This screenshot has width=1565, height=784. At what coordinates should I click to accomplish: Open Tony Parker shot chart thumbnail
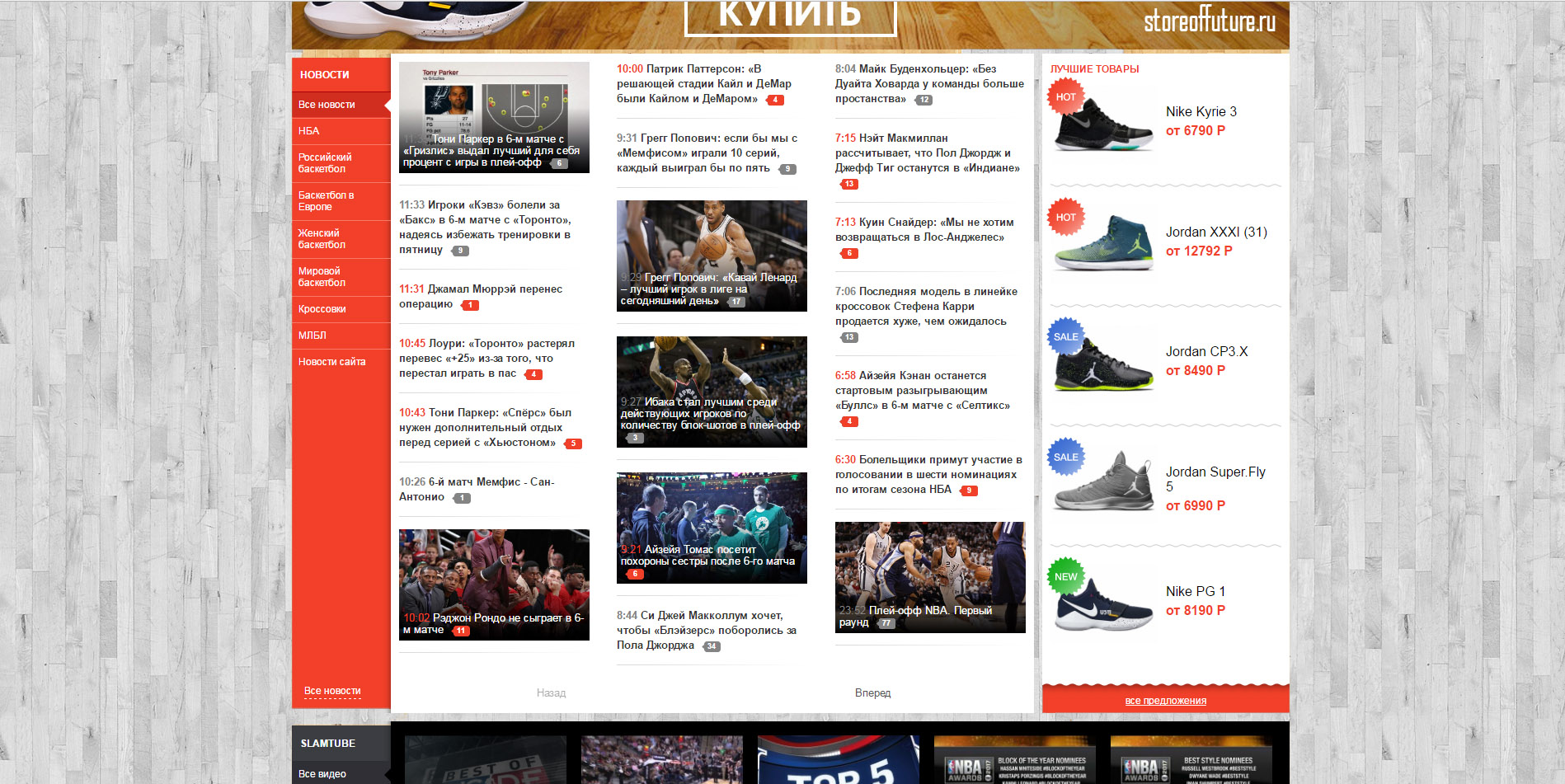point(494,117)
